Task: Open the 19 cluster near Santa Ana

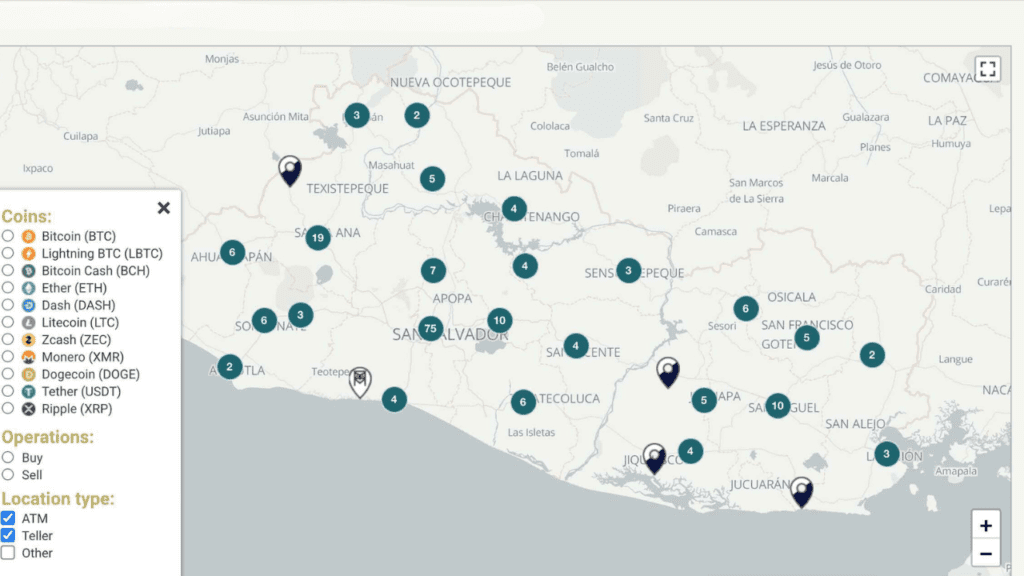Action: coord(318,237)
